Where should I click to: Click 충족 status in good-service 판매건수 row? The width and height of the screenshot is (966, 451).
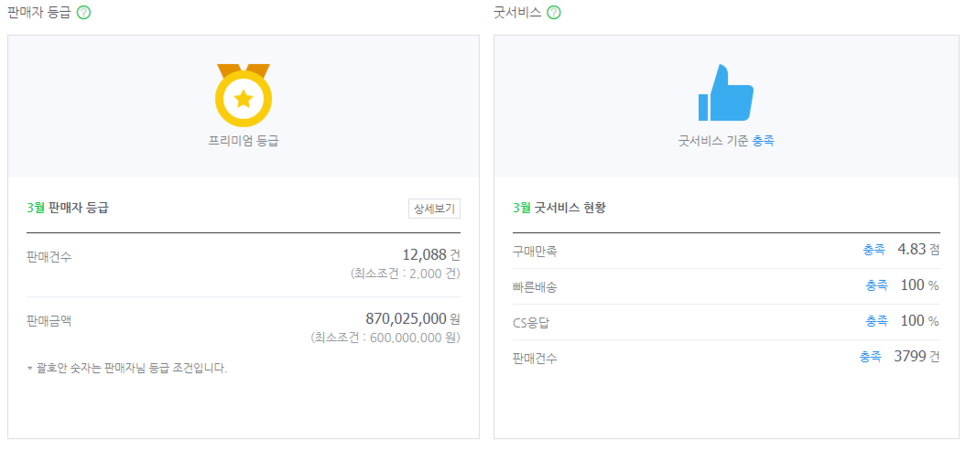click(871, 357)
